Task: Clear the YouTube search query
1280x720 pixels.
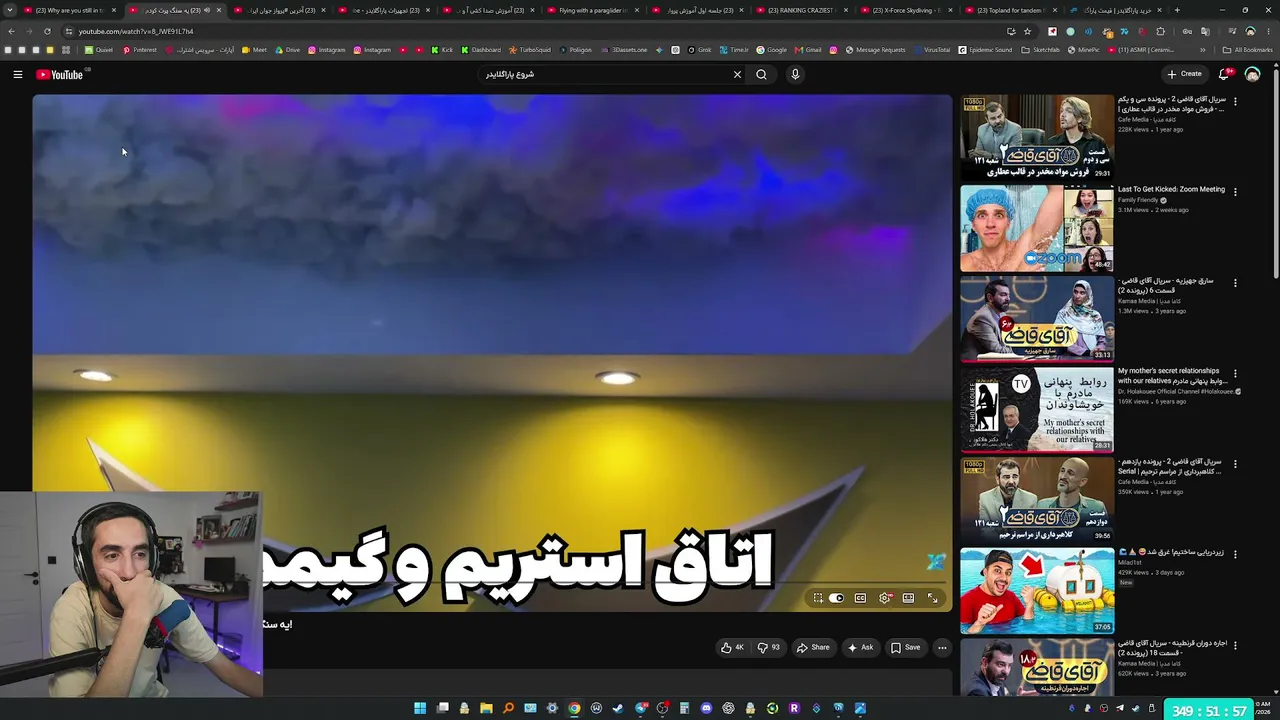Action: 737,74
